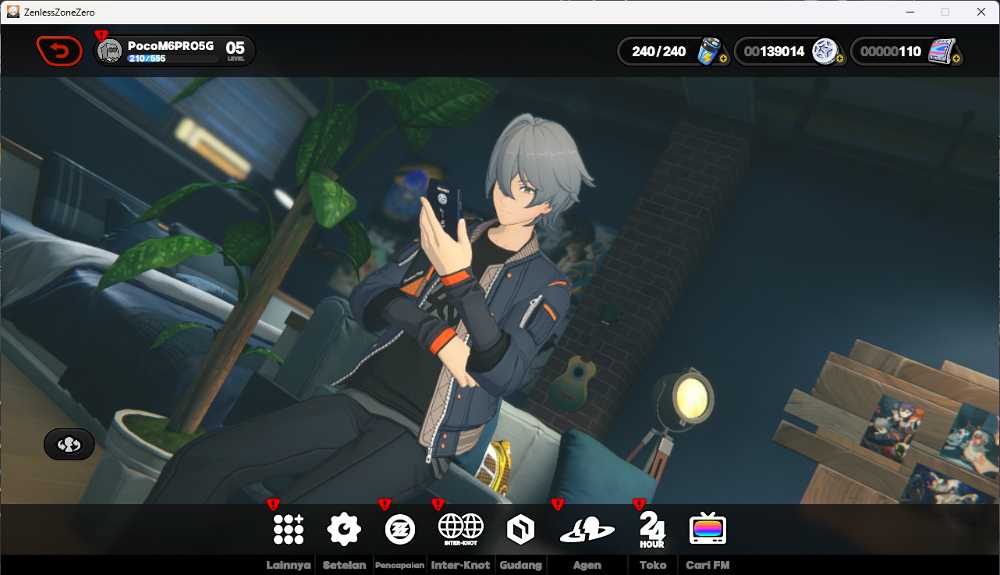The width and height of the screenshot is (1000, 575).
Task: Close the ZenlessZoneZero window
Action: 981,12
